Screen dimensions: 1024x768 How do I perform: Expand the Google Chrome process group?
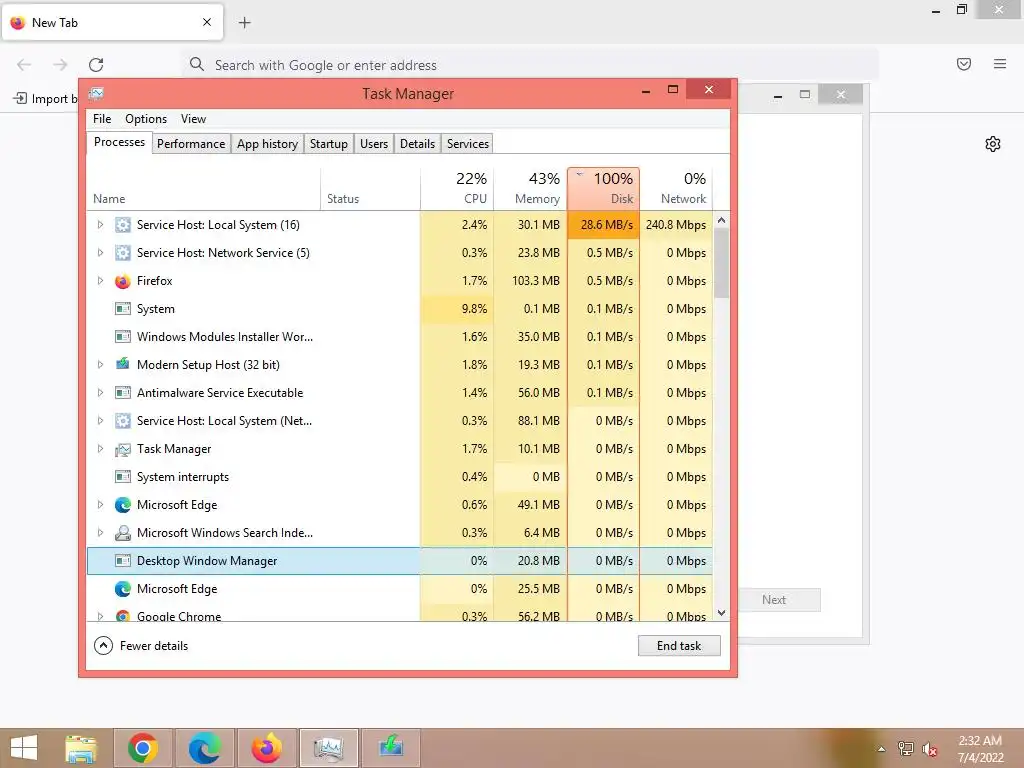coord(100,616)
